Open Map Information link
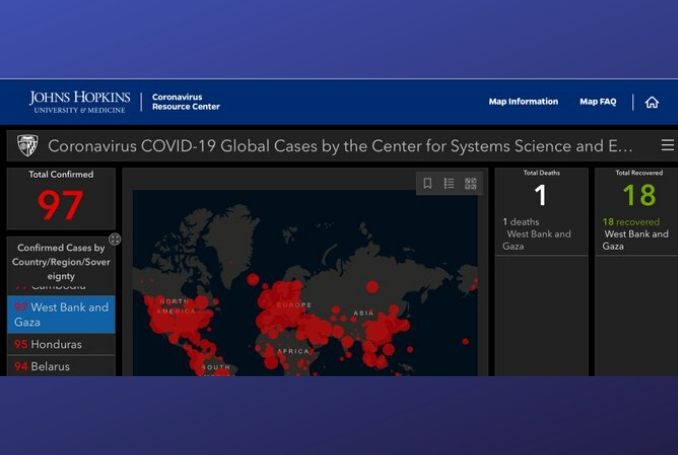The height and width of the screenshot is (455, 678). (523, 102)
